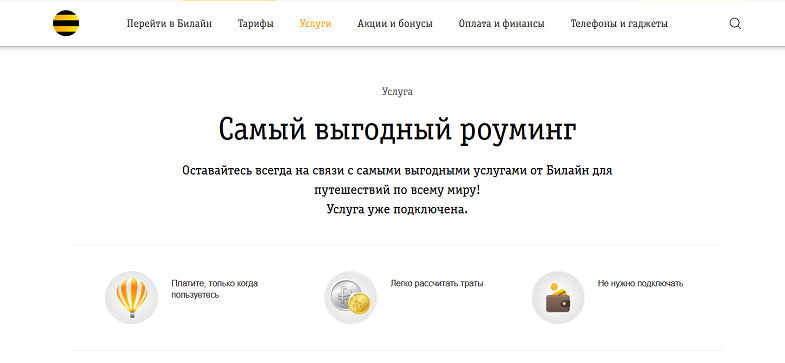This screenshot has height=363, width=785.
Task: Click the Не нужно подключать text
Action: tap(640, 283)
